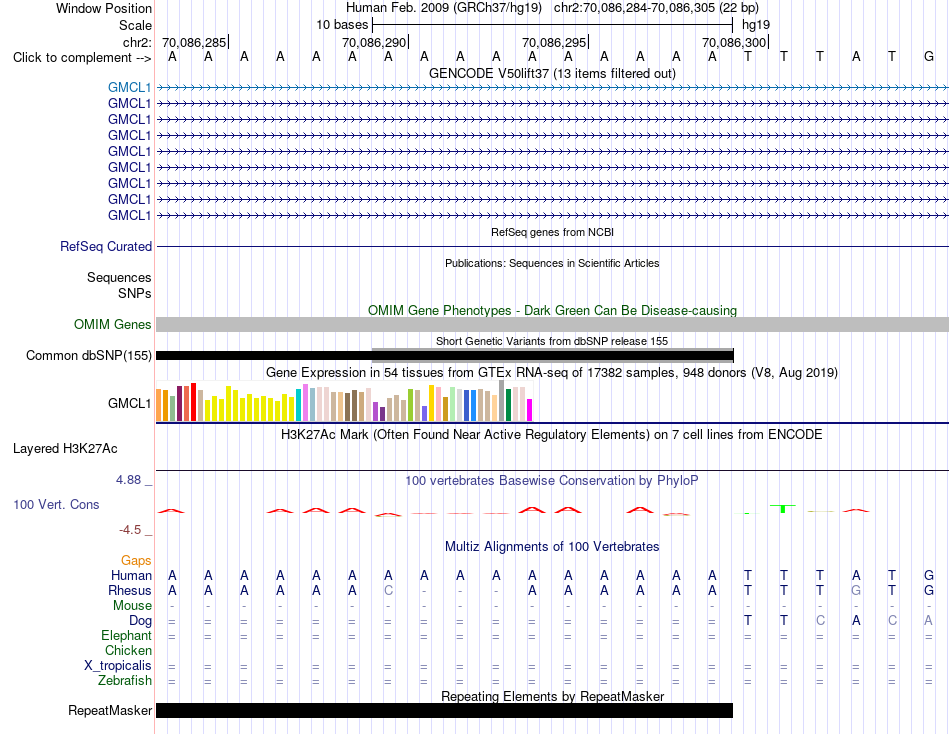950x734 pixels.
Task: Click position marker 70,086,295
Action: [554, 42]
